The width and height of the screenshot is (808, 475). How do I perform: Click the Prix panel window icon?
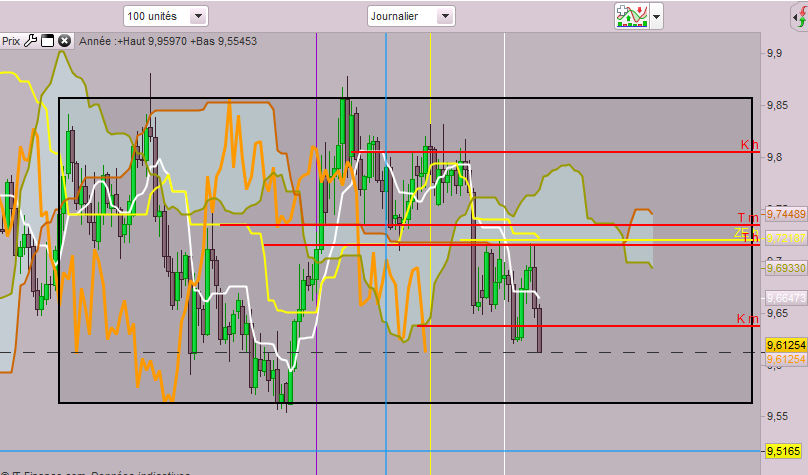pyautogui.click(x=47, y=41)
